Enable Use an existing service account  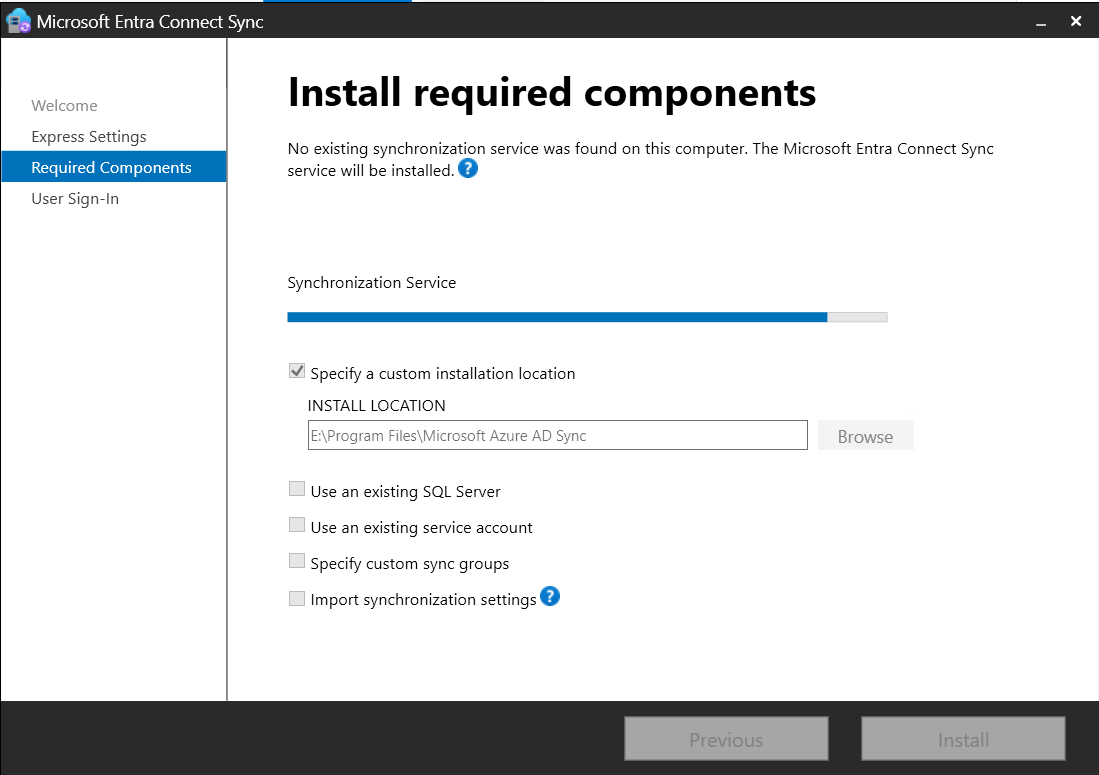pos(296,524)
